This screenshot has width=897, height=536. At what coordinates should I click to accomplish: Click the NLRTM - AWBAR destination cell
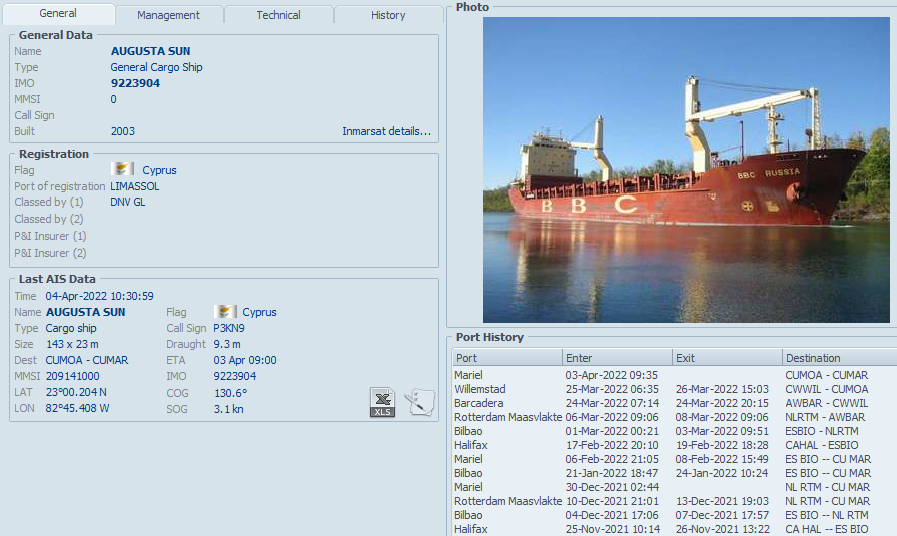click(x=825, y=417)
